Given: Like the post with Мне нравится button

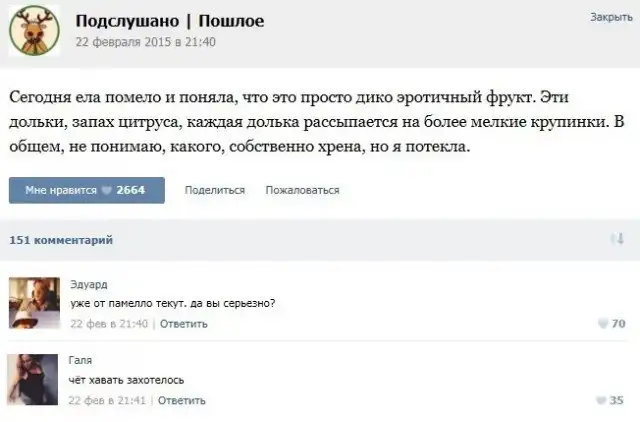Looking at the screenshot, I should (x=87, y=190).
